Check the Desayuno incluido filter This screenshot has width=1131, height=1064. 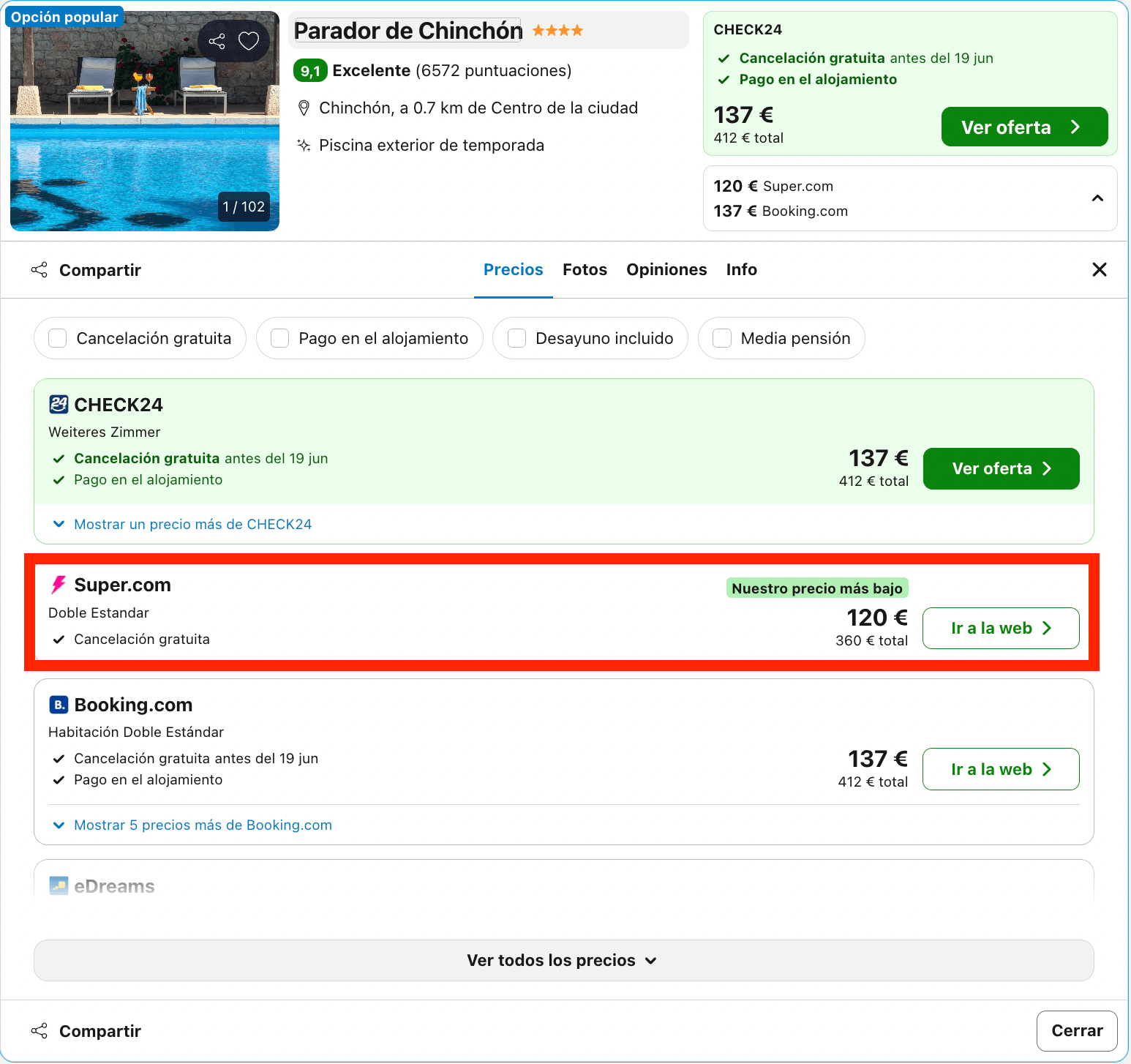point(517,338)
